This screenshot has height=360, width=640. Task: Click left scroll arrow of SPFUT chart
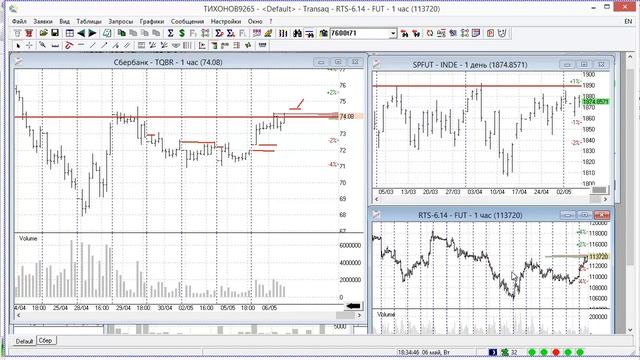pyautogui.click(x=376, y=199)
